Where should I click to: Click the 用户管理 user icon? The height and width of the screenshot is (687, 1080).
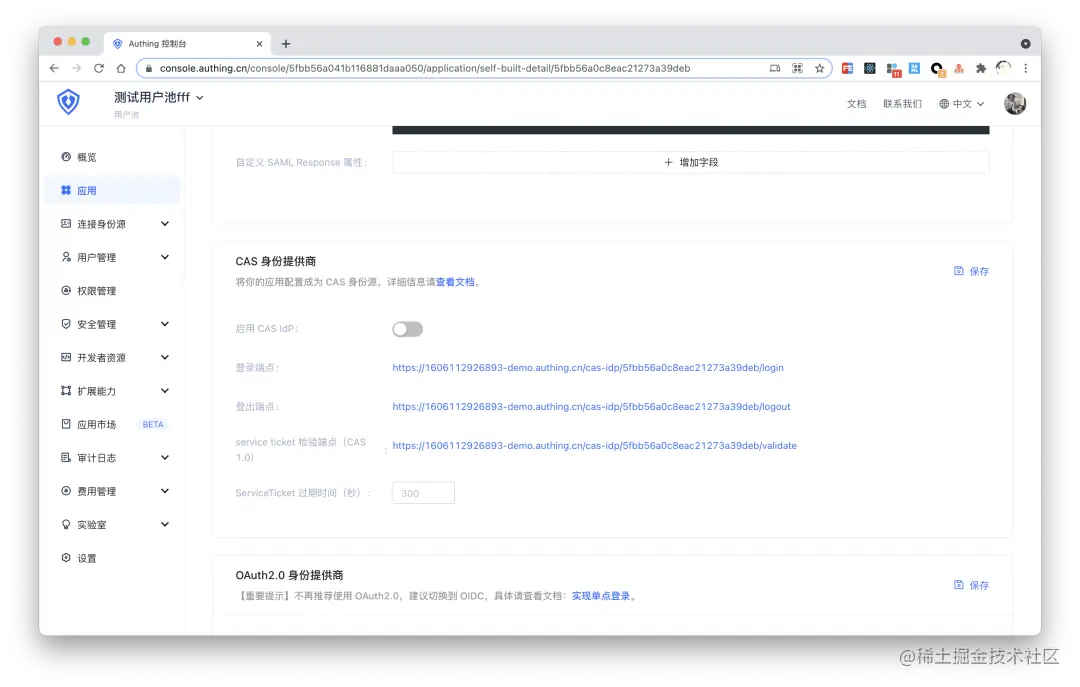tap(66, 257)
